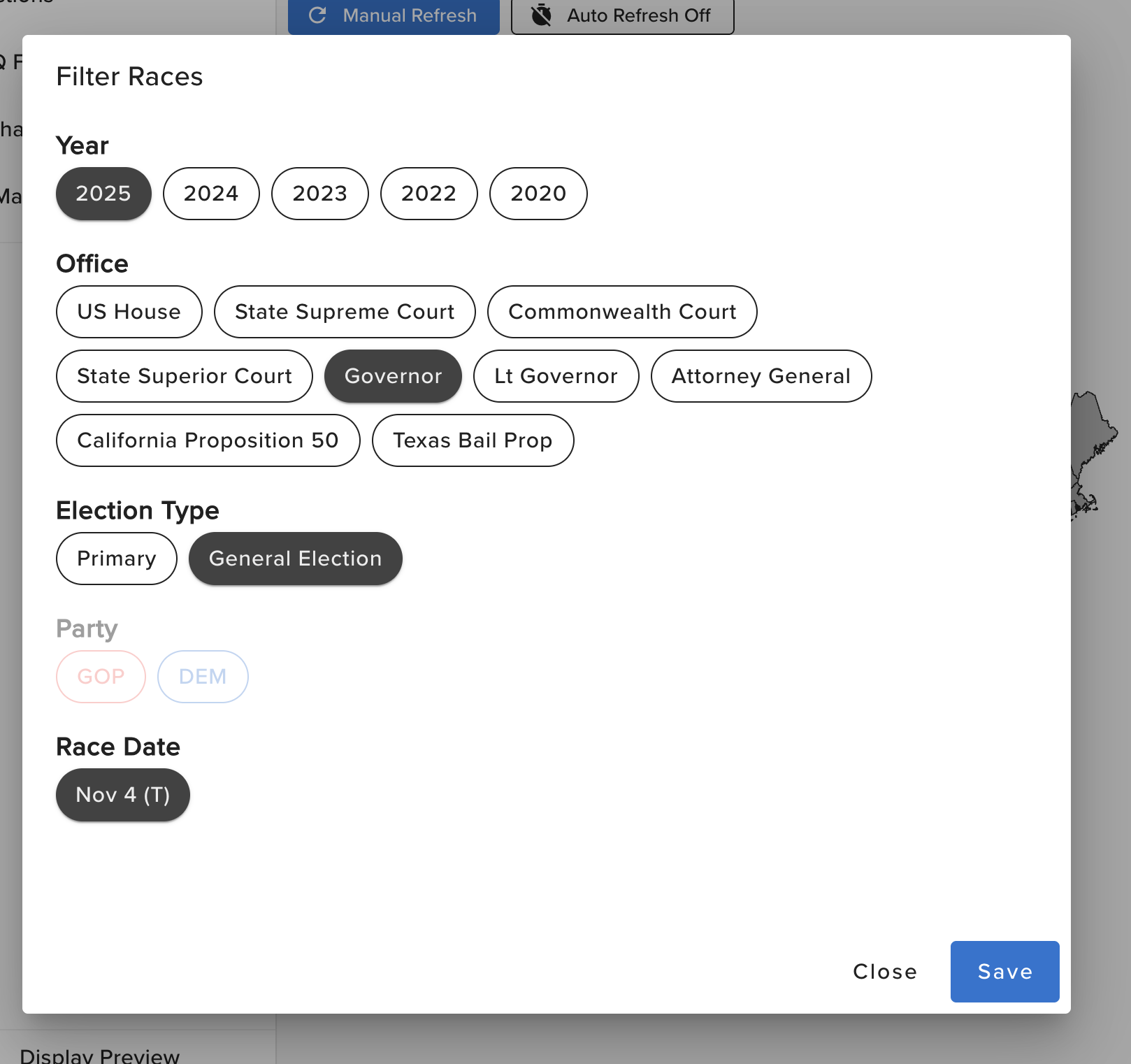Deselect the 2025 year chip

(103, 194)
